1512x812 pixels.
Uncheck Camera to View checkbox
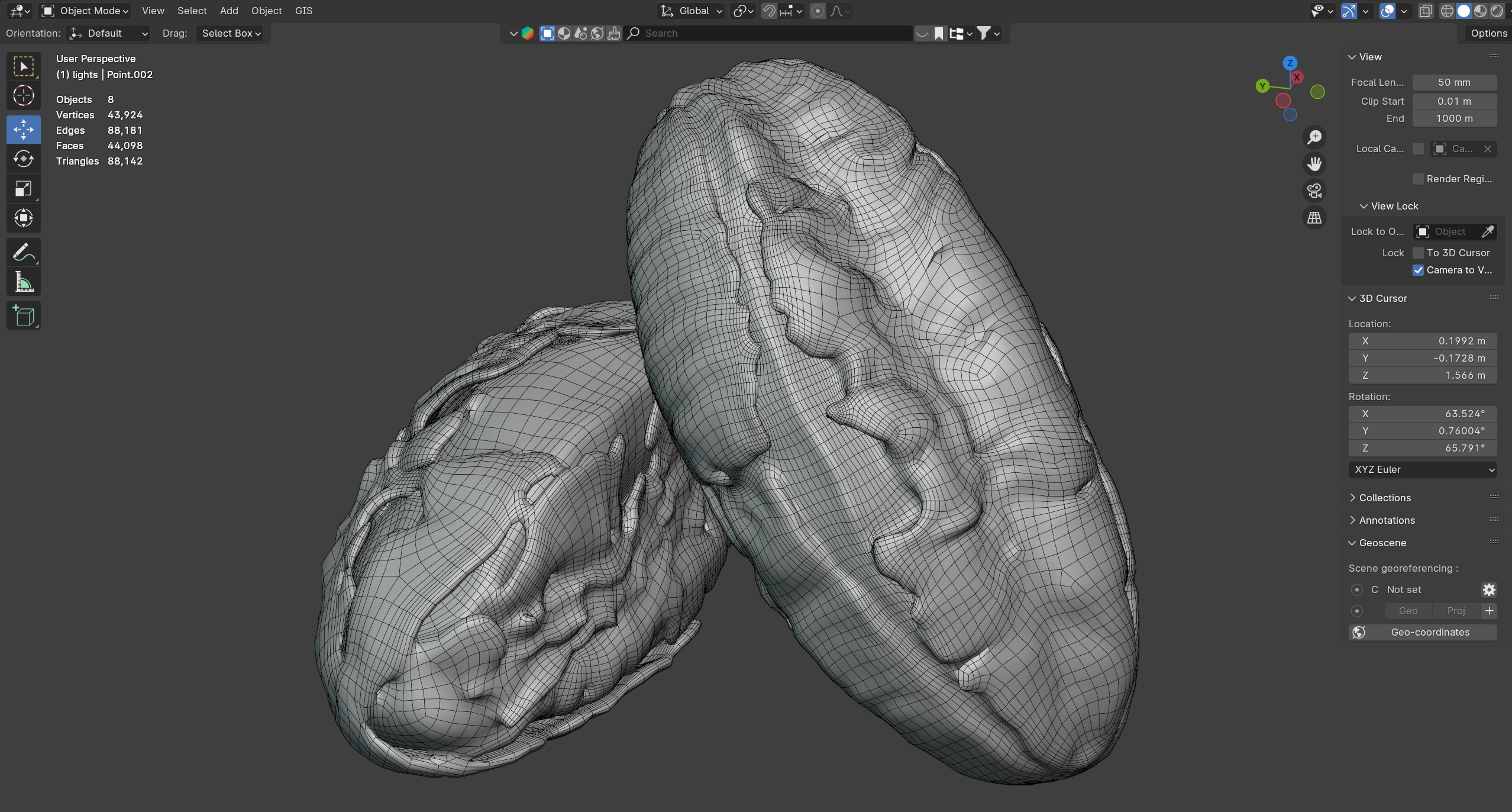[1418, 270]
